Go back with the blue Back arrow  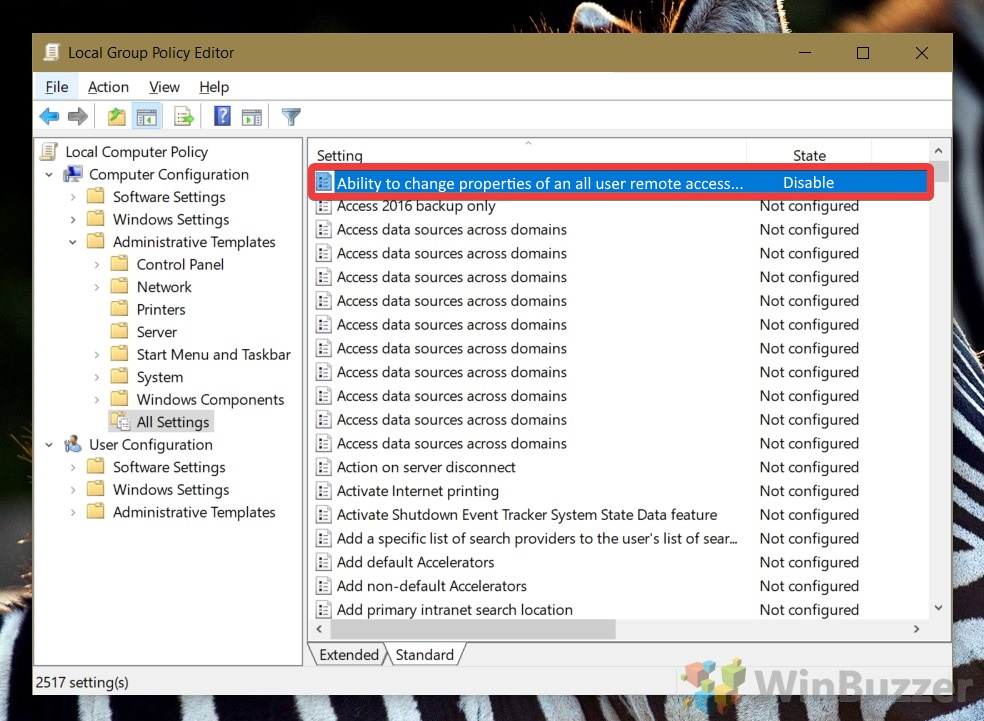[x=49, y=116]
